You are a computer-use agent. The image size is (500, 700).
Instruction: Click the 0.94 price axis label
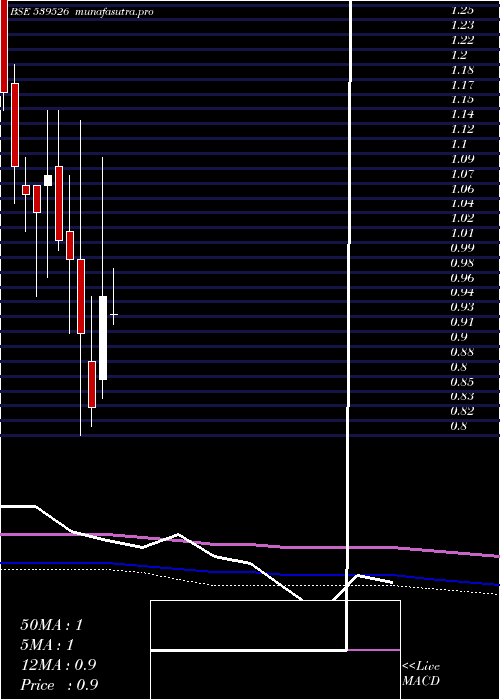[462, 292]
